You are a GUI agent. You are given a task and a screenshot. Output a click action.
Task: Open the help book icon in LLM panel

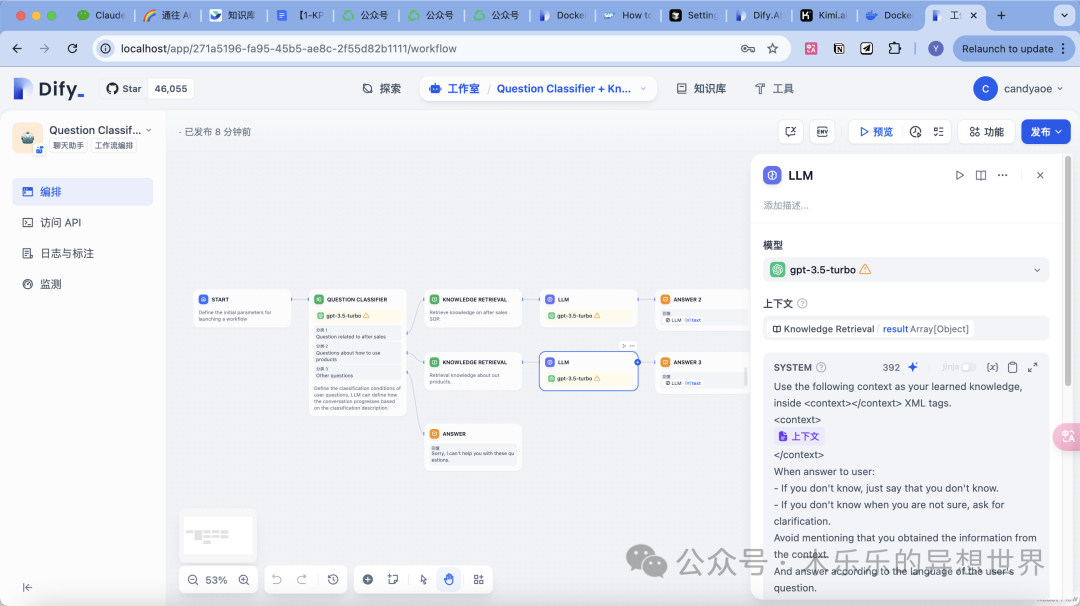click(981, 176)
